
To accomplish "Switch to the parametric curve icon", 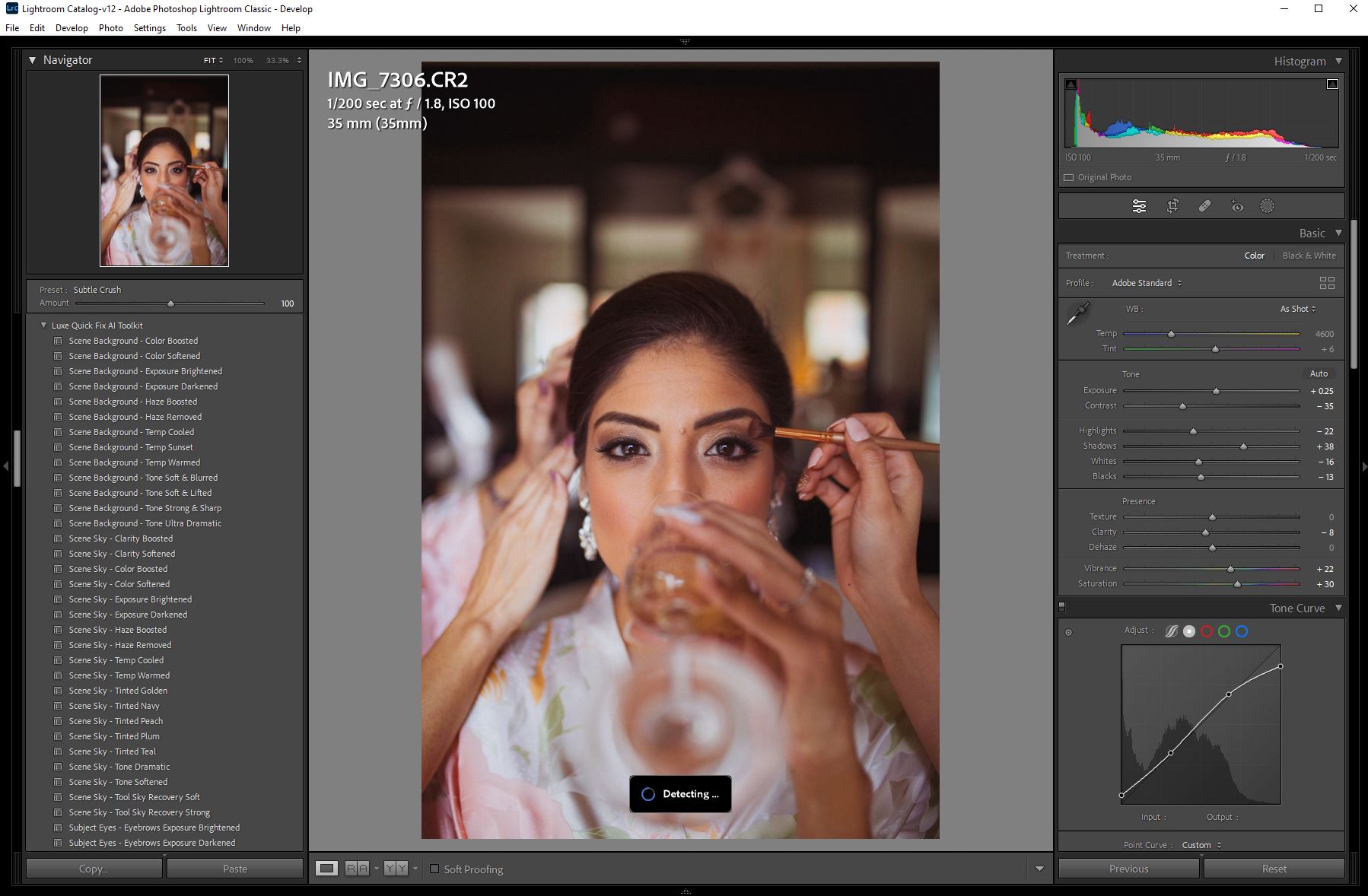I will [x=1172, y=631].
